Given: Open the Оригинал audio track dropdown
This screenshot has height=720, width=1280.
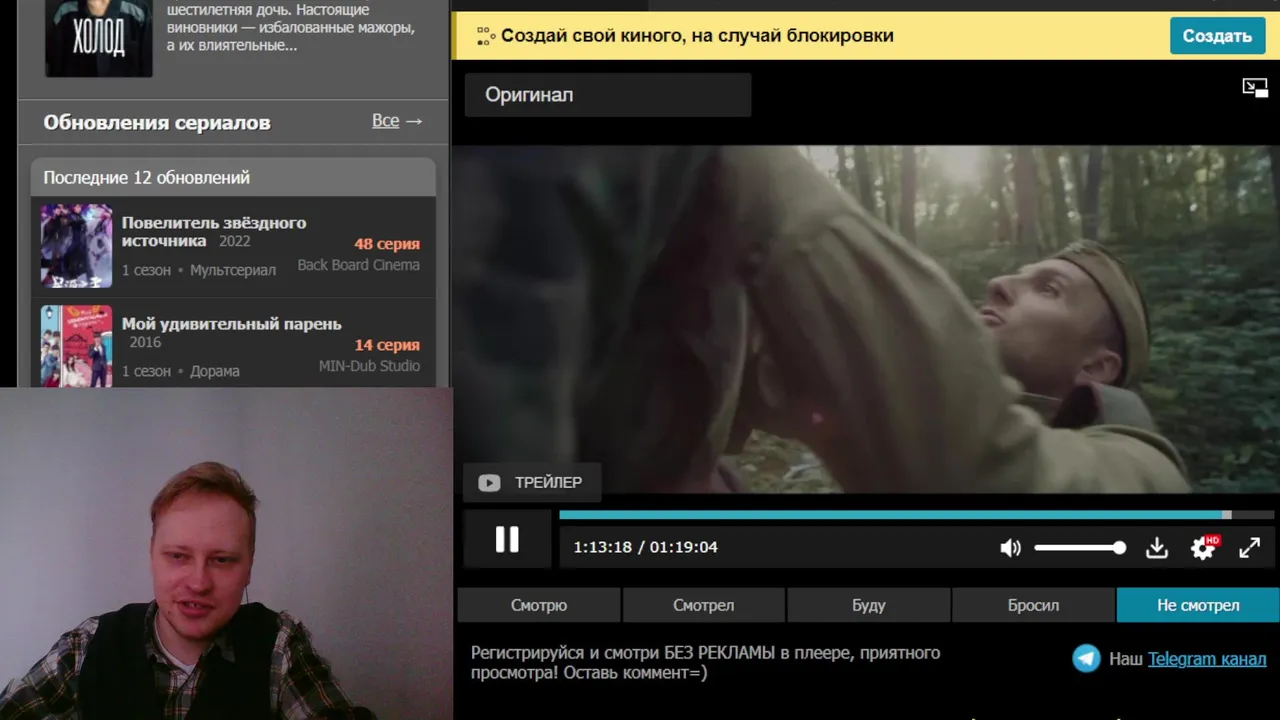Looking at the screenshot, I should coord(608,95).
